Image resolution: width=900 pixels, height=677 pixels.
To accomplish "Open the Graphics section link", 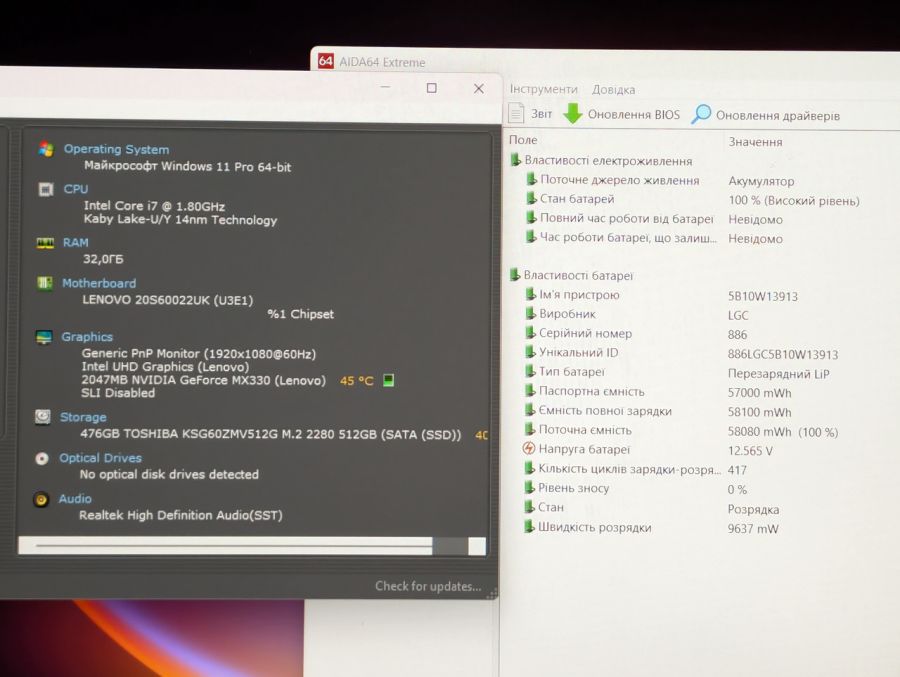I will (87, 337).
